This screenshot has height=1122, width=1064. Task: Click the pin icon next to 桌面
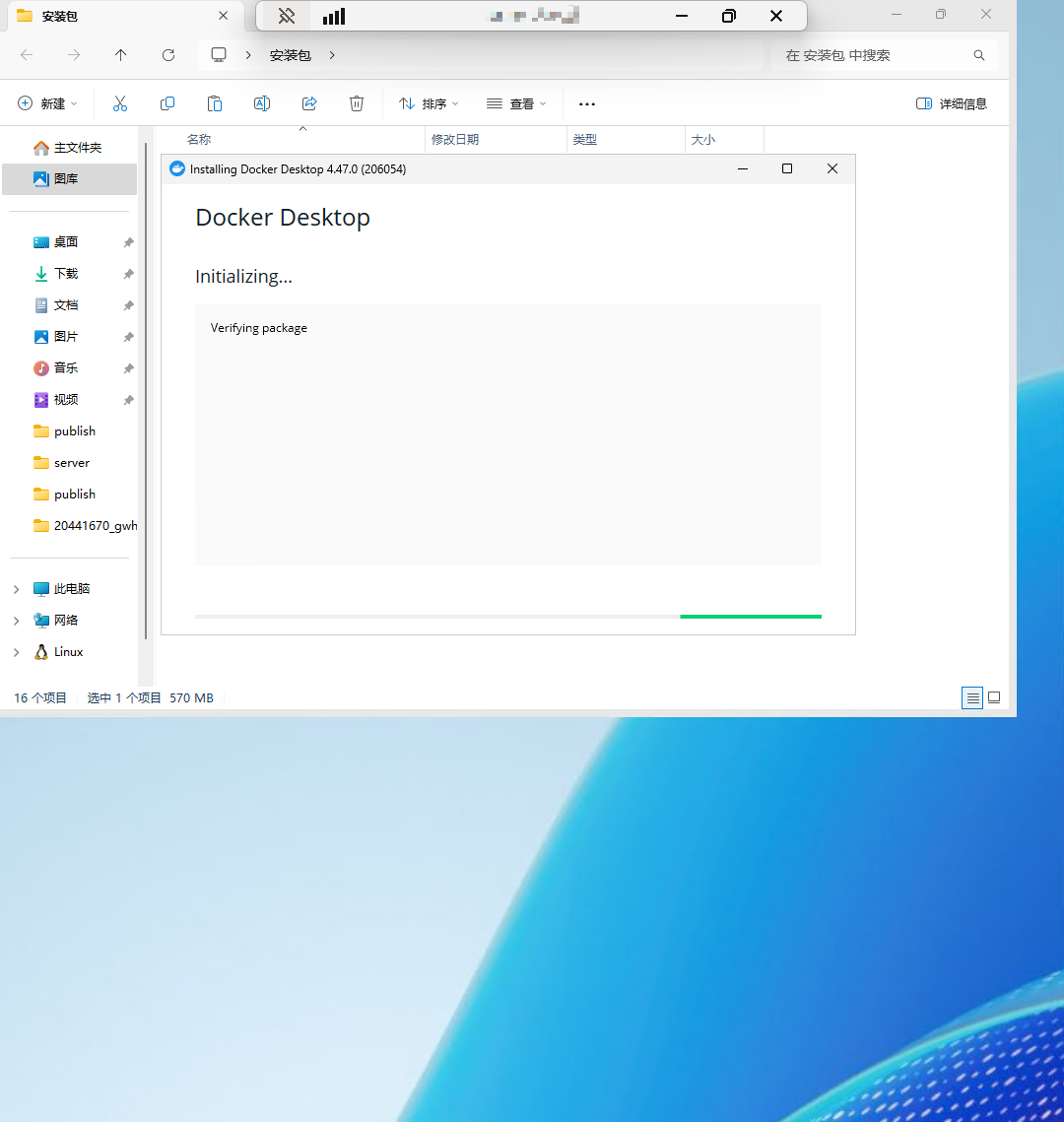(129, 242)
